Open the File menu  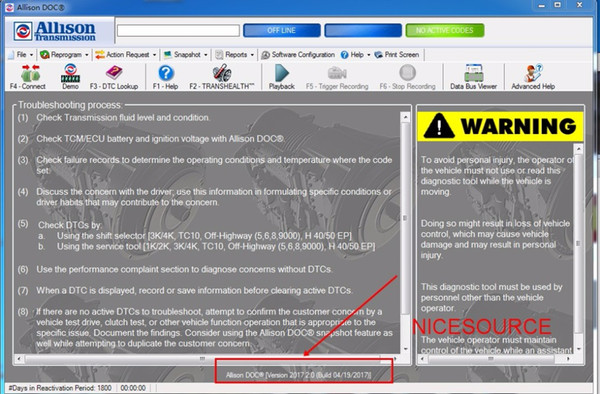click(21, 55)
